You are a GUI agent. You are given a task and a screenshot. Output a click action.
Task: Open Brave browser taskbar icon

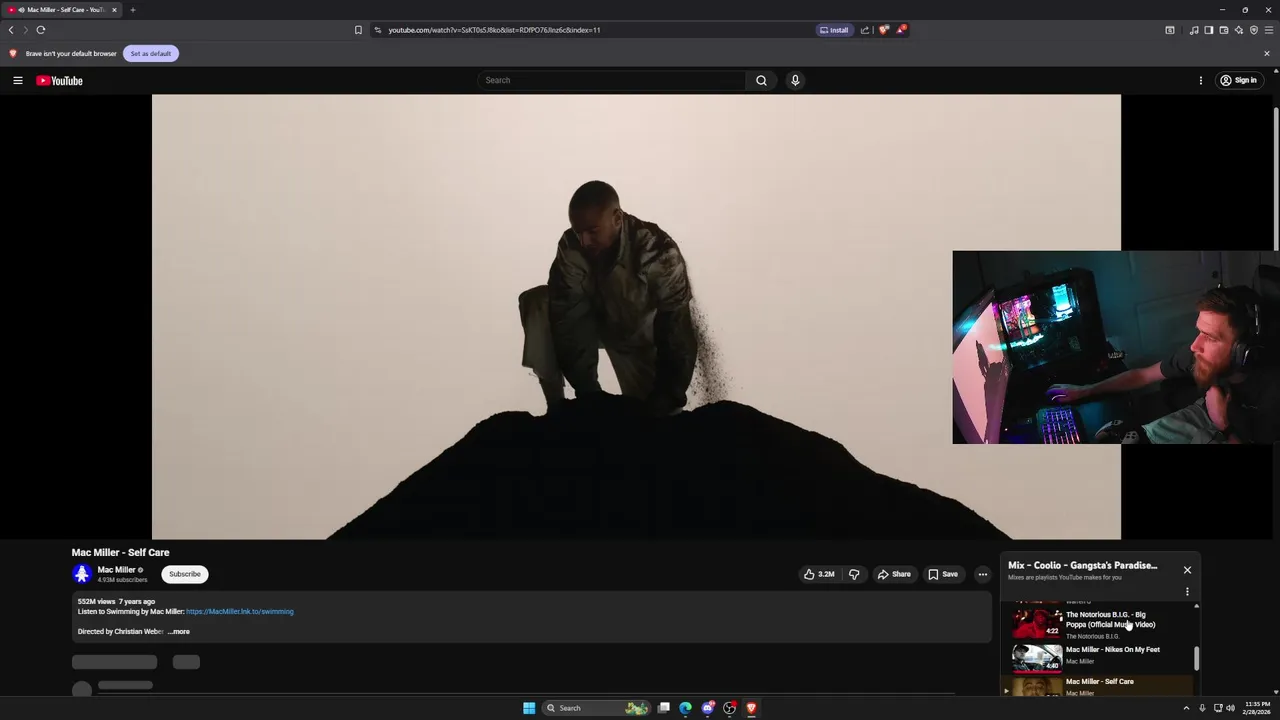point(751,708)
